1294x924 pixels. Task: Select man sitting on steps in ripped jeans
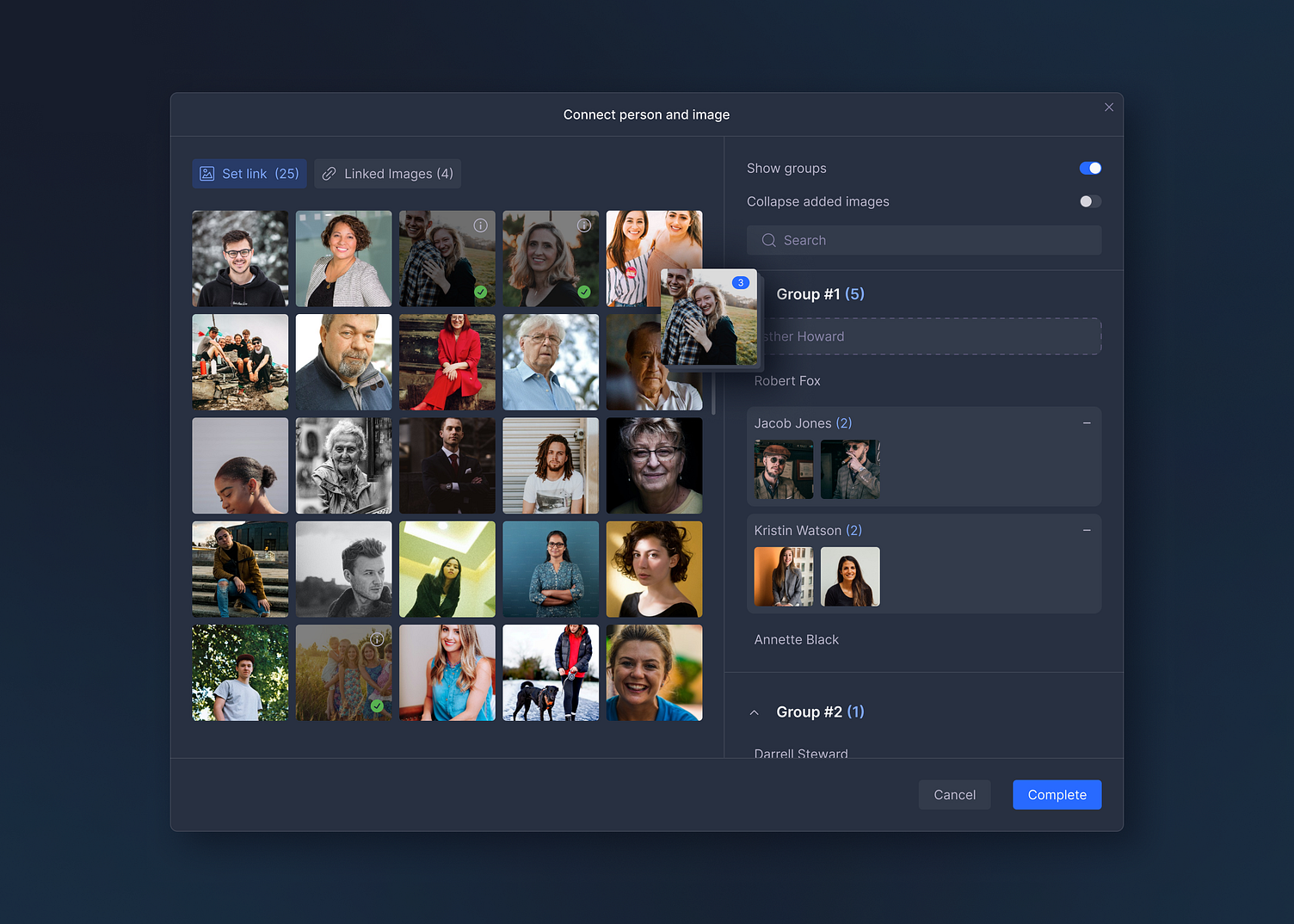click(x=240, y=570)
